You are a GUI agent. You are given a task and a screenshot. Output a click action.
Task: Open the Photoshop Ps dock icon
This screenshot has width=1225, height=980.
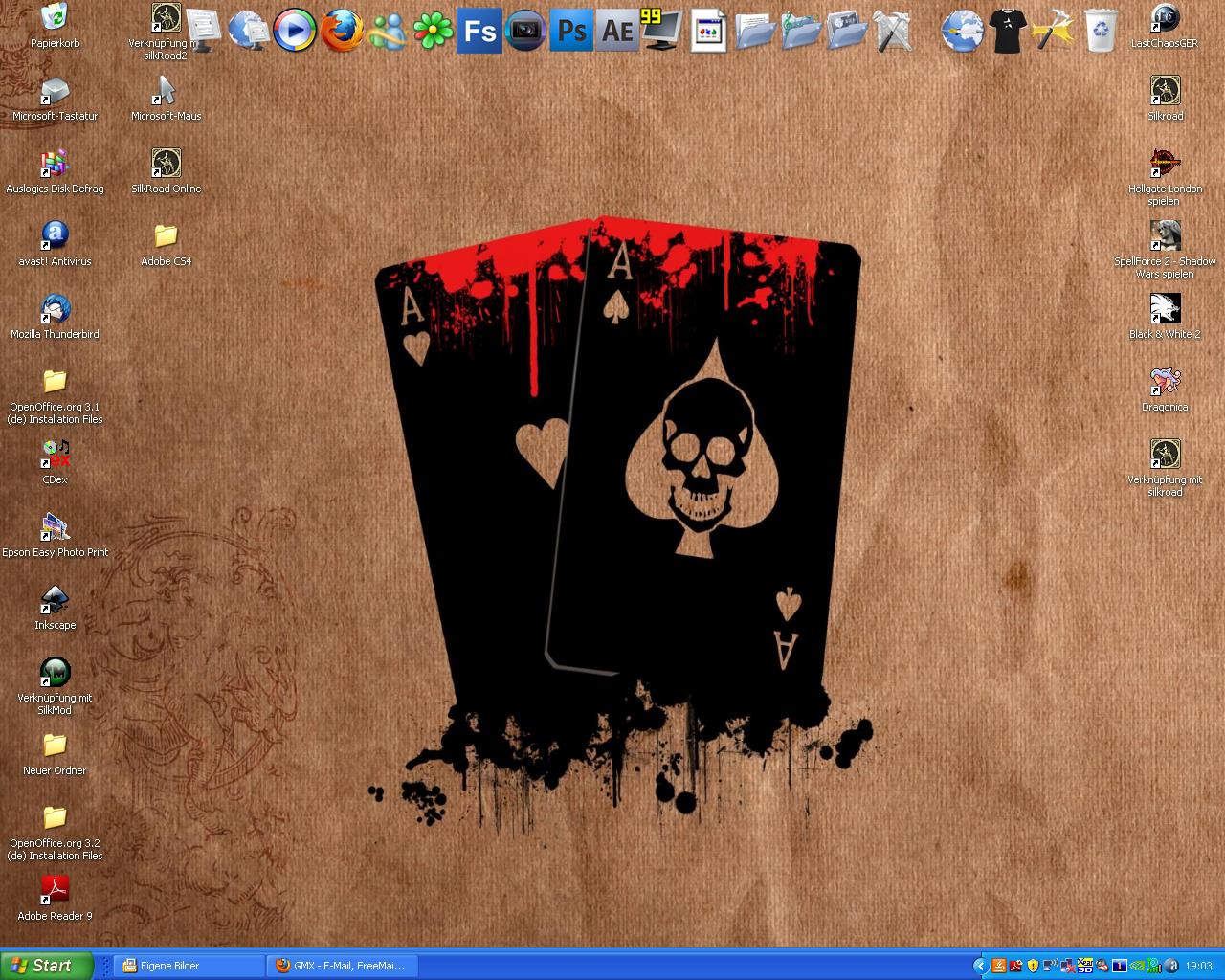[x=572, y=31]
